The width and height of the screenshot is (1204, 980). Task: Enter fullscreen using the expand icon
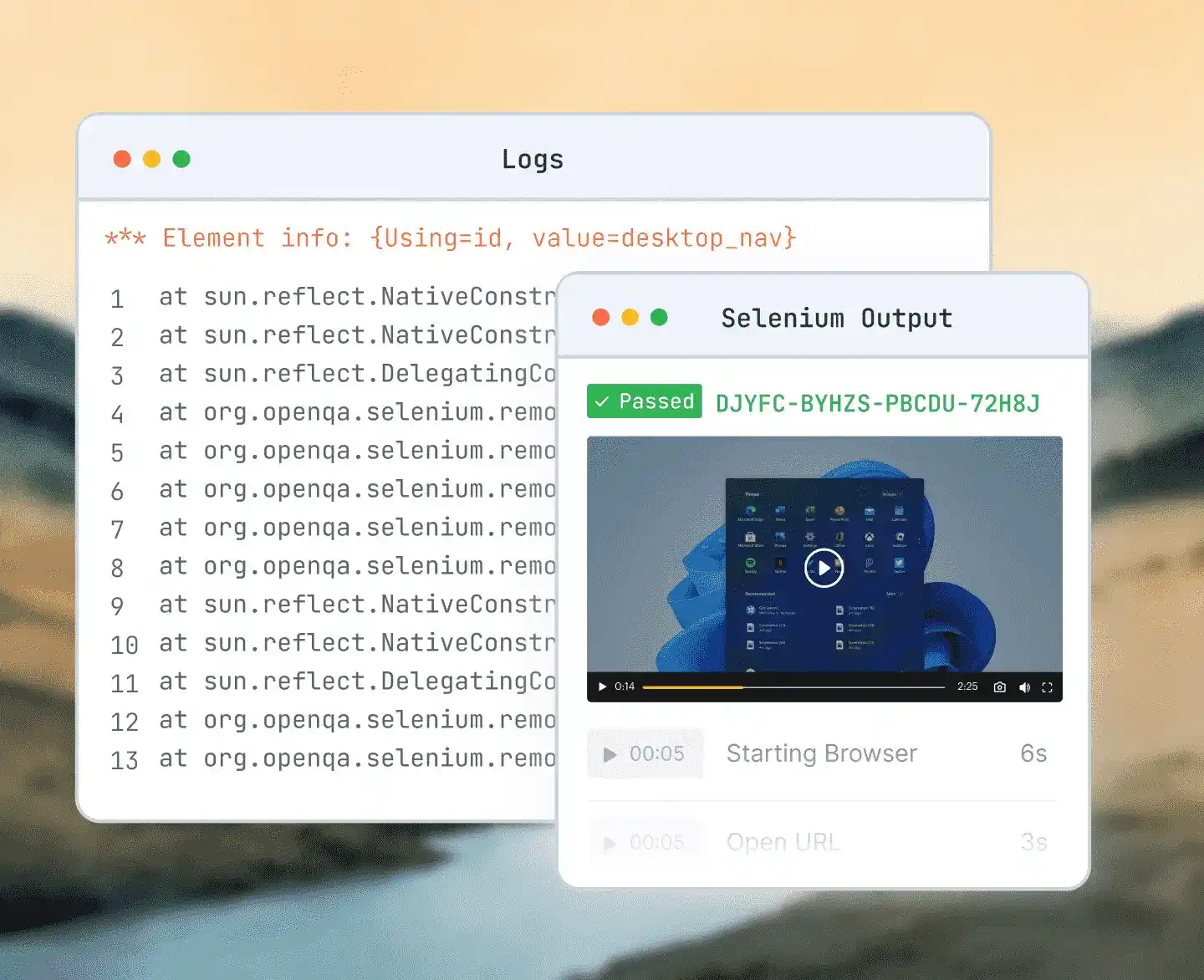pos(1047,687)
